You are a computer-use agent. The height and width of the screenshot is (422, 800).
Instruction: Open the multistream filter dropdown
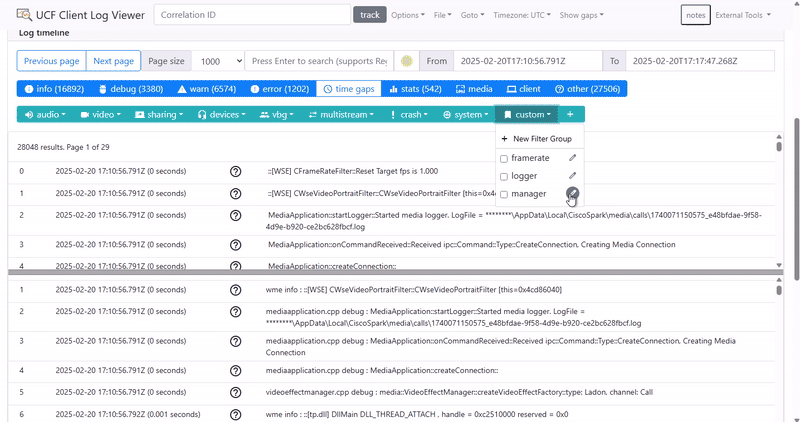(341, 114)
